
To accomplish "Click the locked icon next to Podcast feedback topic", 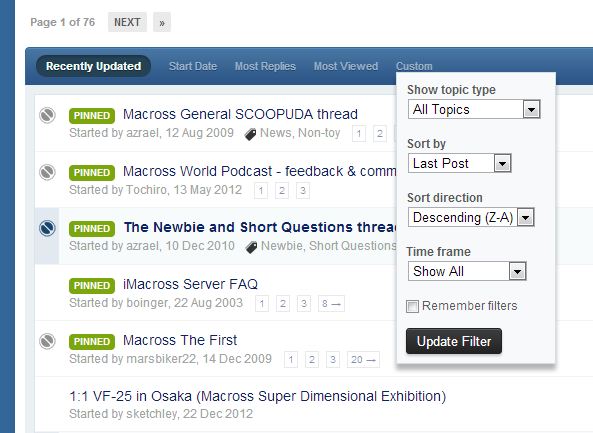I will click(x=47, y=172).
